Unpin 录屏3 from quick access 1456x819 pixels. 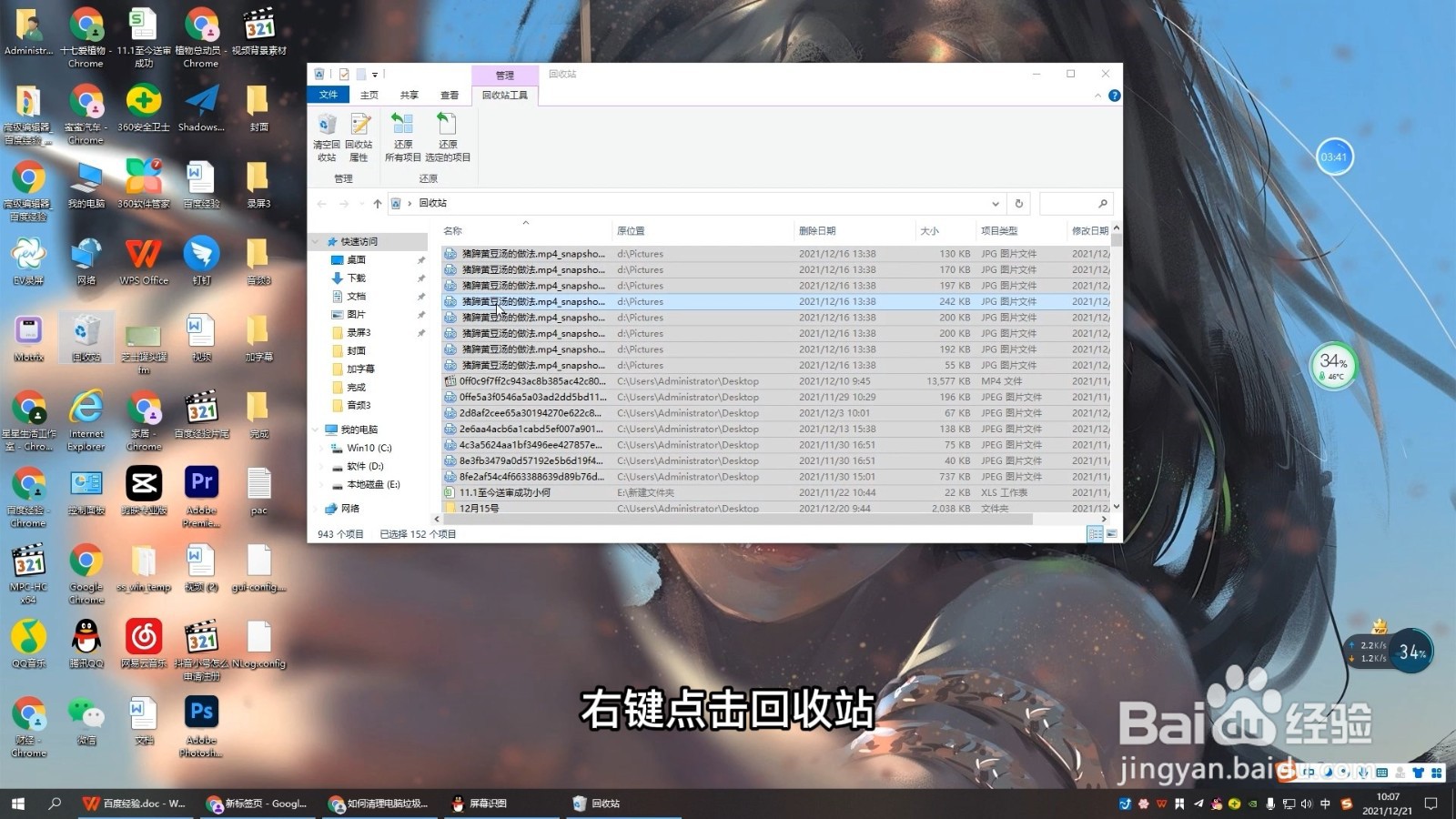[422, 332]
